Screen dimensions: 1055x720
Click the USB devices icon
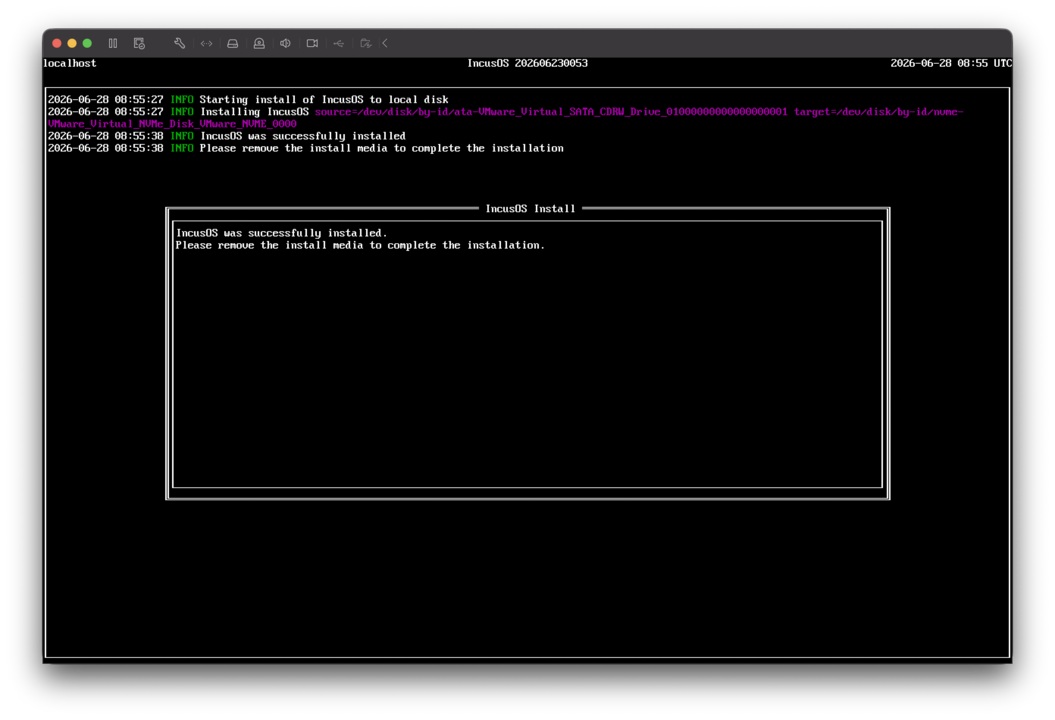[x=338, y=43]
